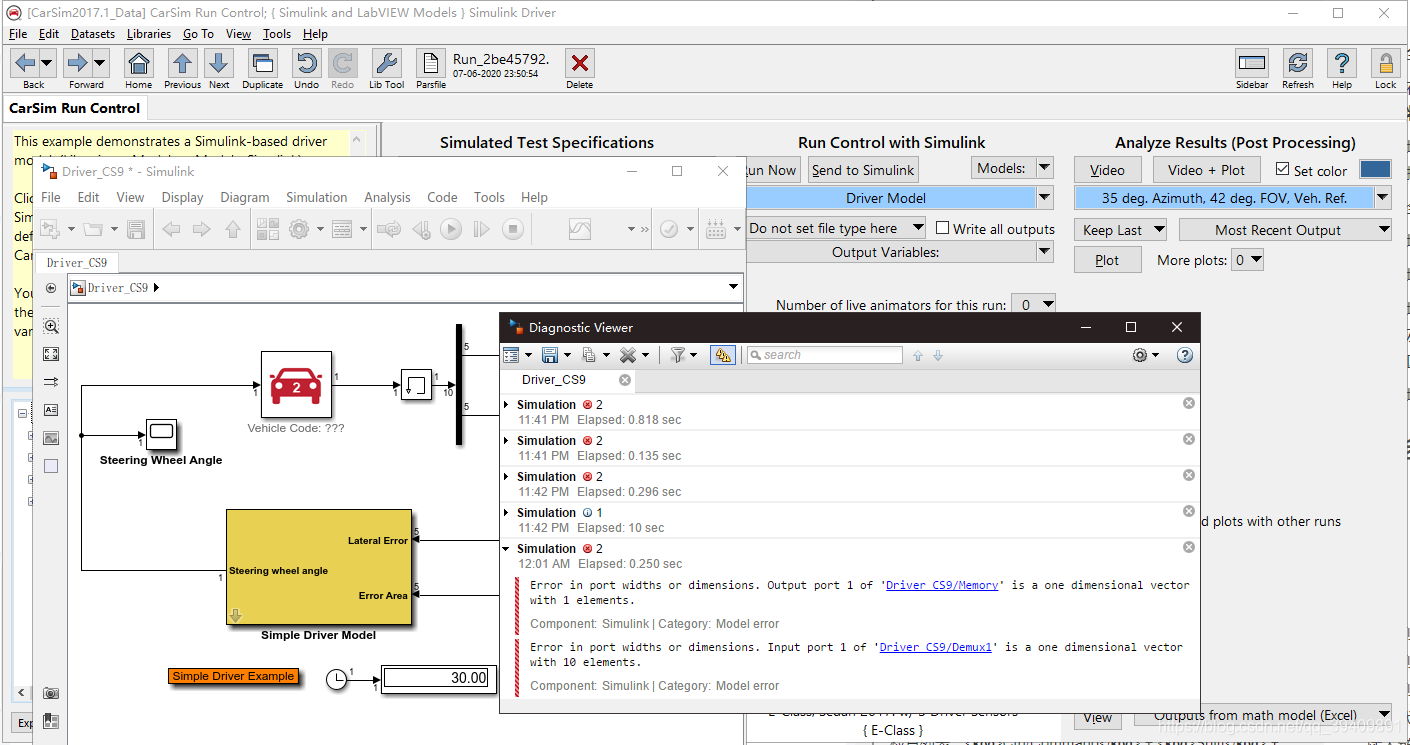Click annotation text icon in Simulink palette
This screenshot has width=1410, height=745.
click(x=51, y=410)
